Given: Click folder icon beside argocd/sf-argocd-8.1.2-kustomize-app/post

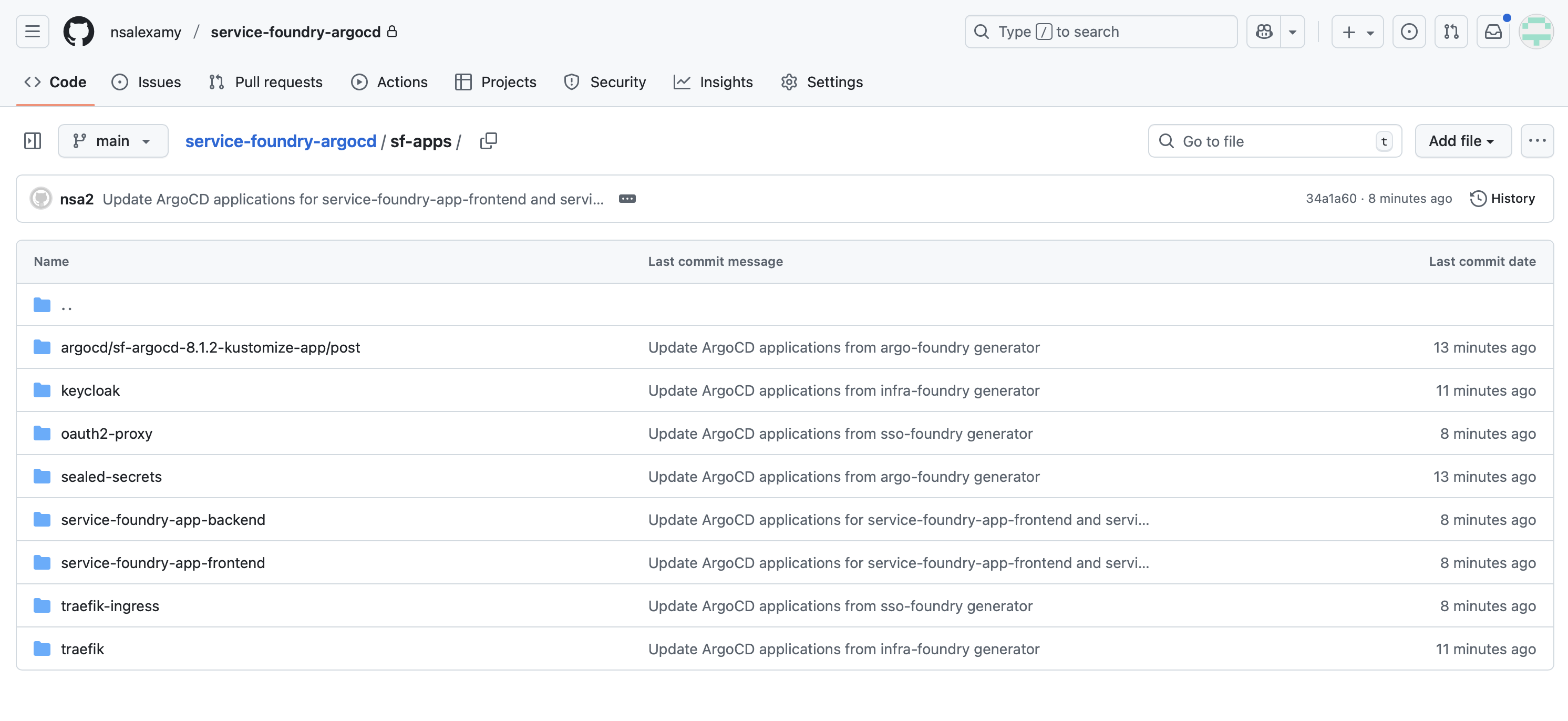Looking at the screenshot, I should click(x=42, y=347).
